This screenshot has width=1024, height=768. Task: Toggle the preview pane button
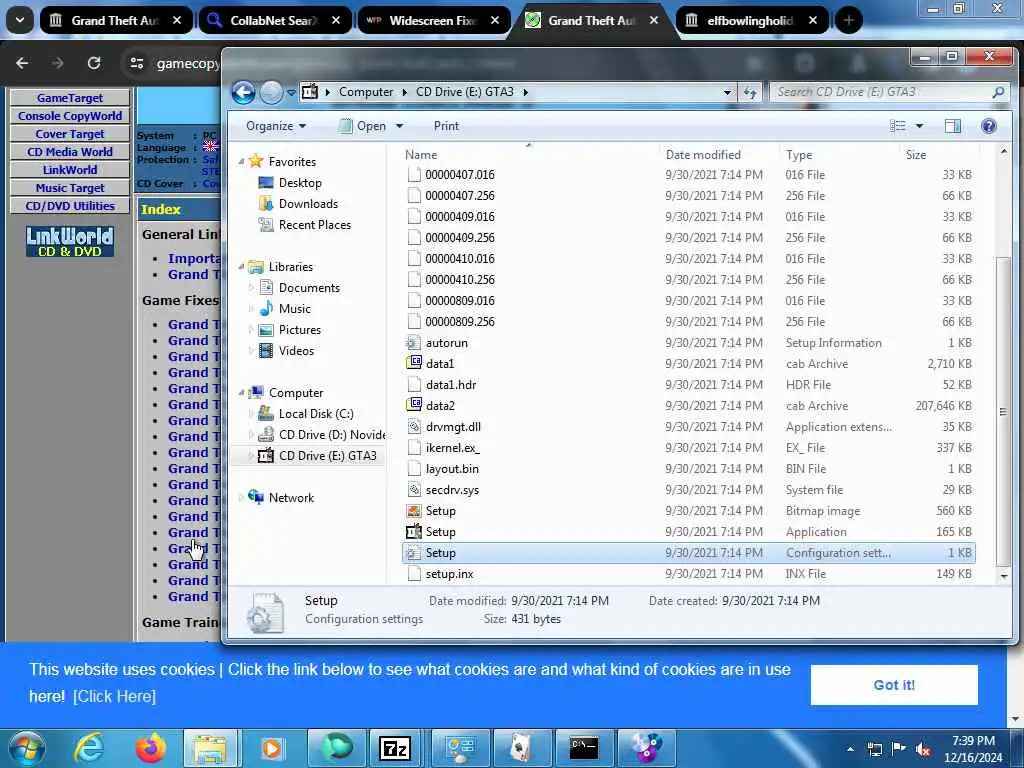pos(953,125)
